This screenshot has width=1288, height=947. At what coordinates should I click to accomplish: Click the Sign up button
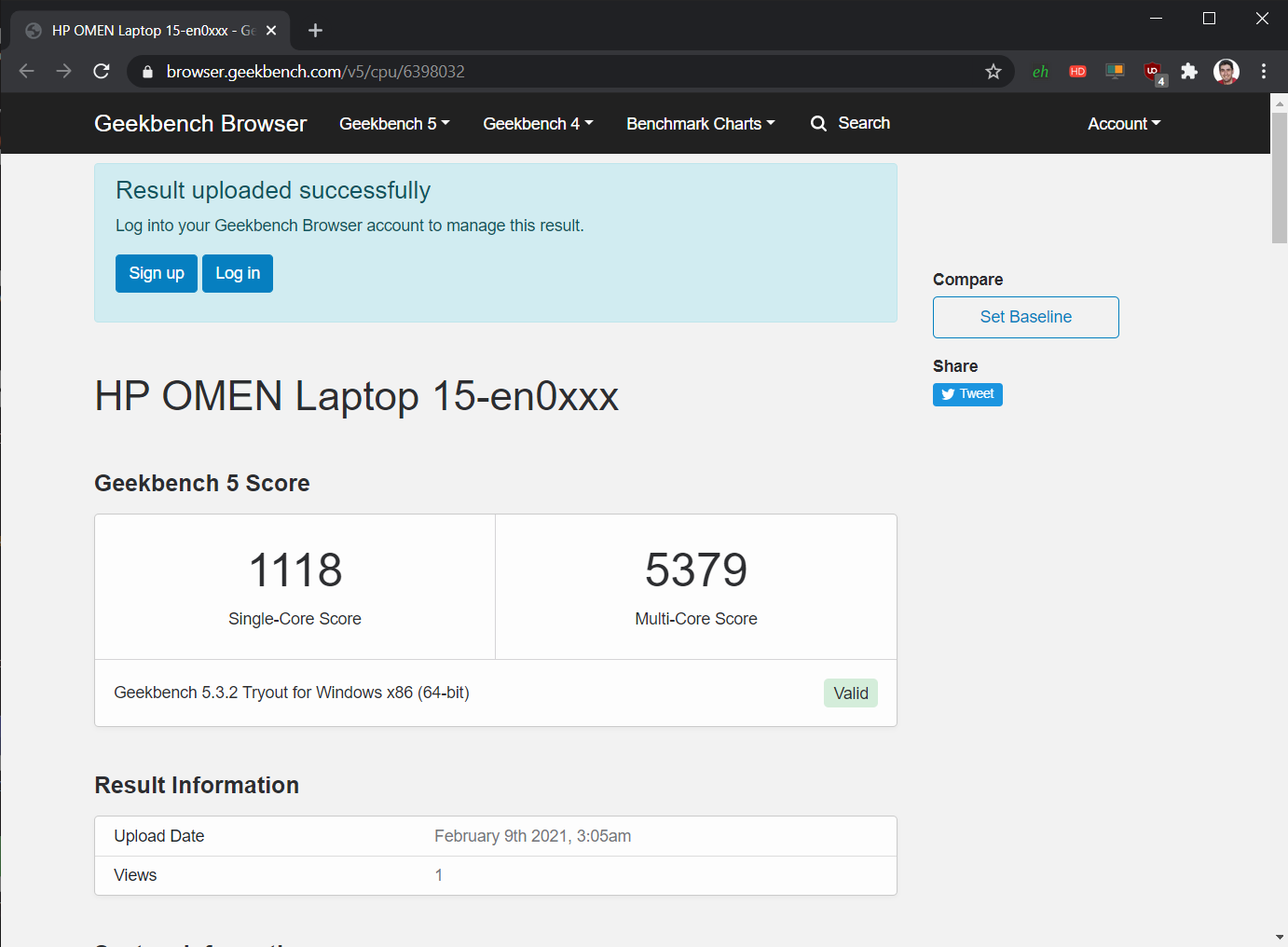point(157,273)
